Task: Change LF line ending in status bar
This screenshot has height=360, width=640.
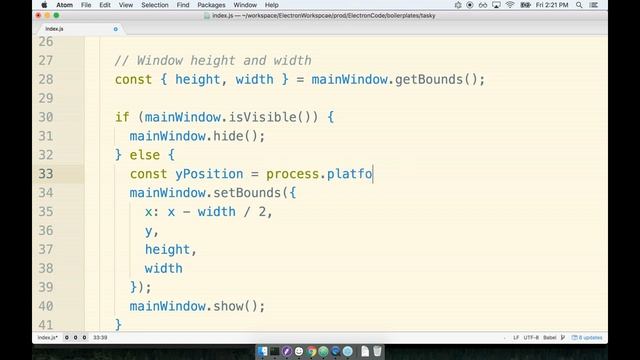Action: click(x=516, y=338)
